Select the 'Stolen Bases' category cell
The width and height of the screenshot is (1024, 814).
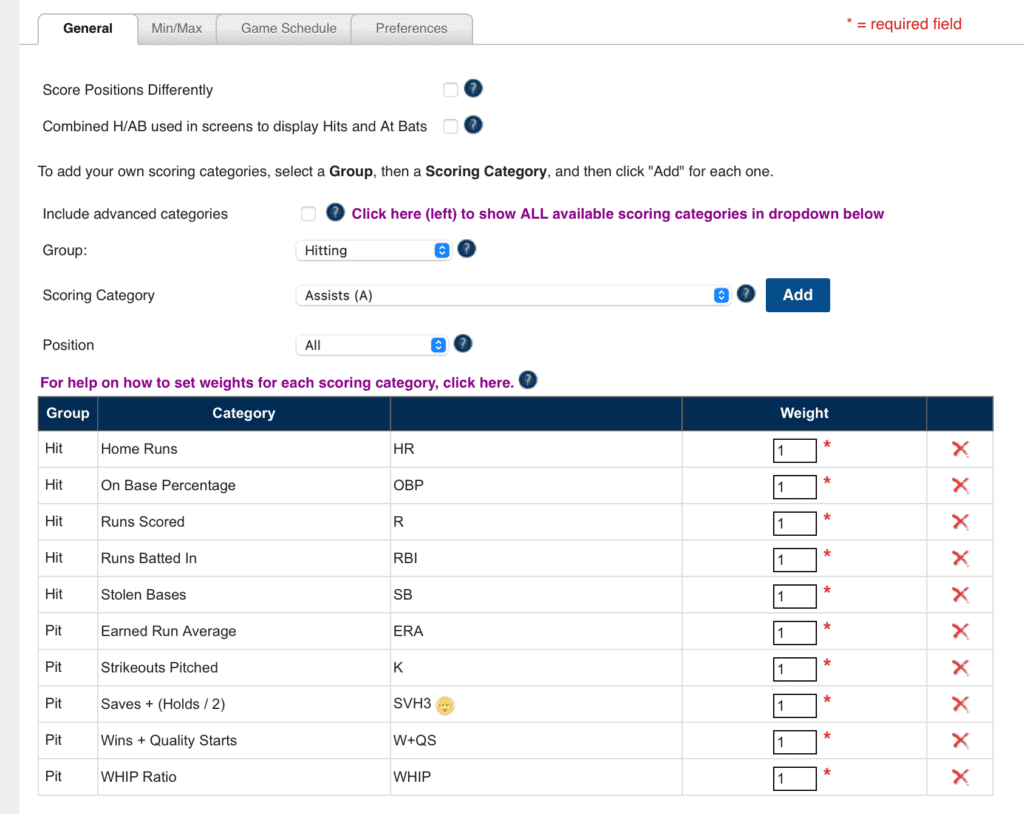click(x=244, y=594)
